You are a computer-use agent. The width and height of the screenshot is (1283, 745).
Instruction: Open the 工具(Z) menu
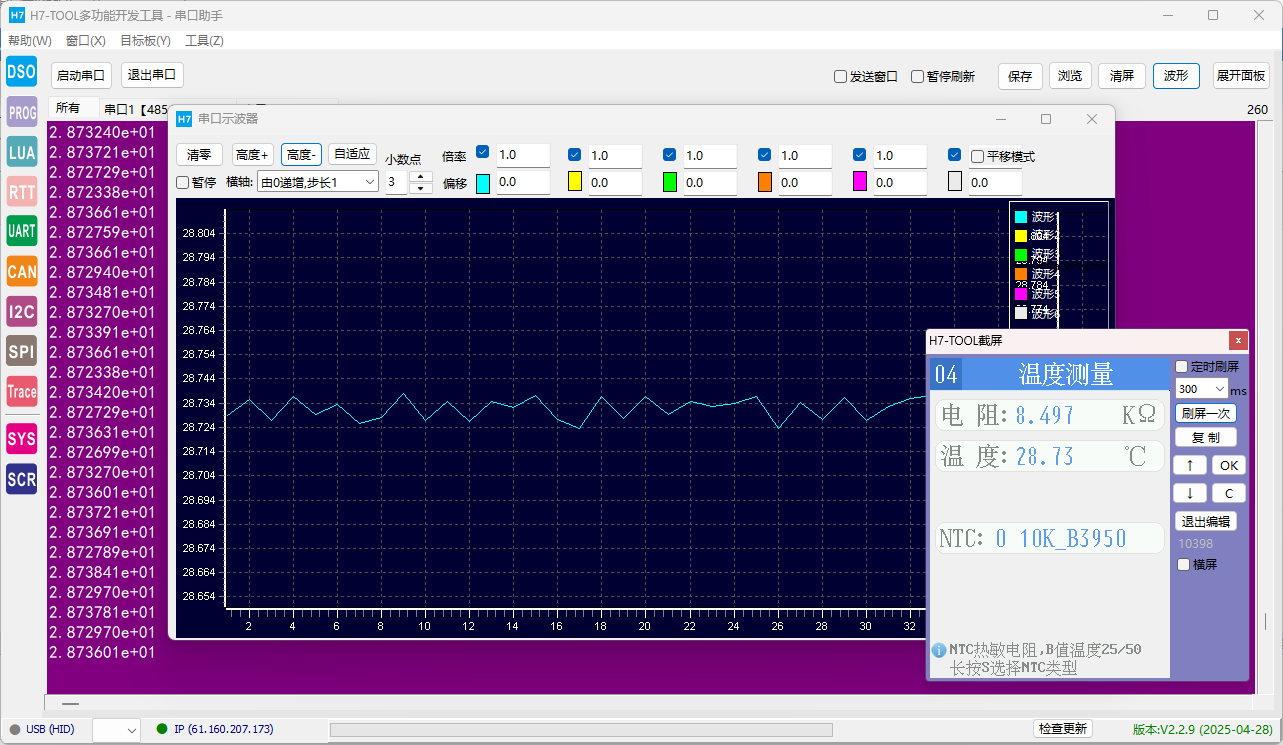tap(204, 41)
